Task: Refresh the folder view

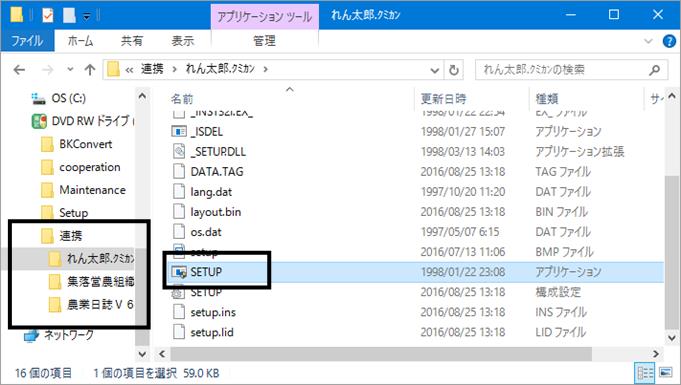Action: [453, 70]
